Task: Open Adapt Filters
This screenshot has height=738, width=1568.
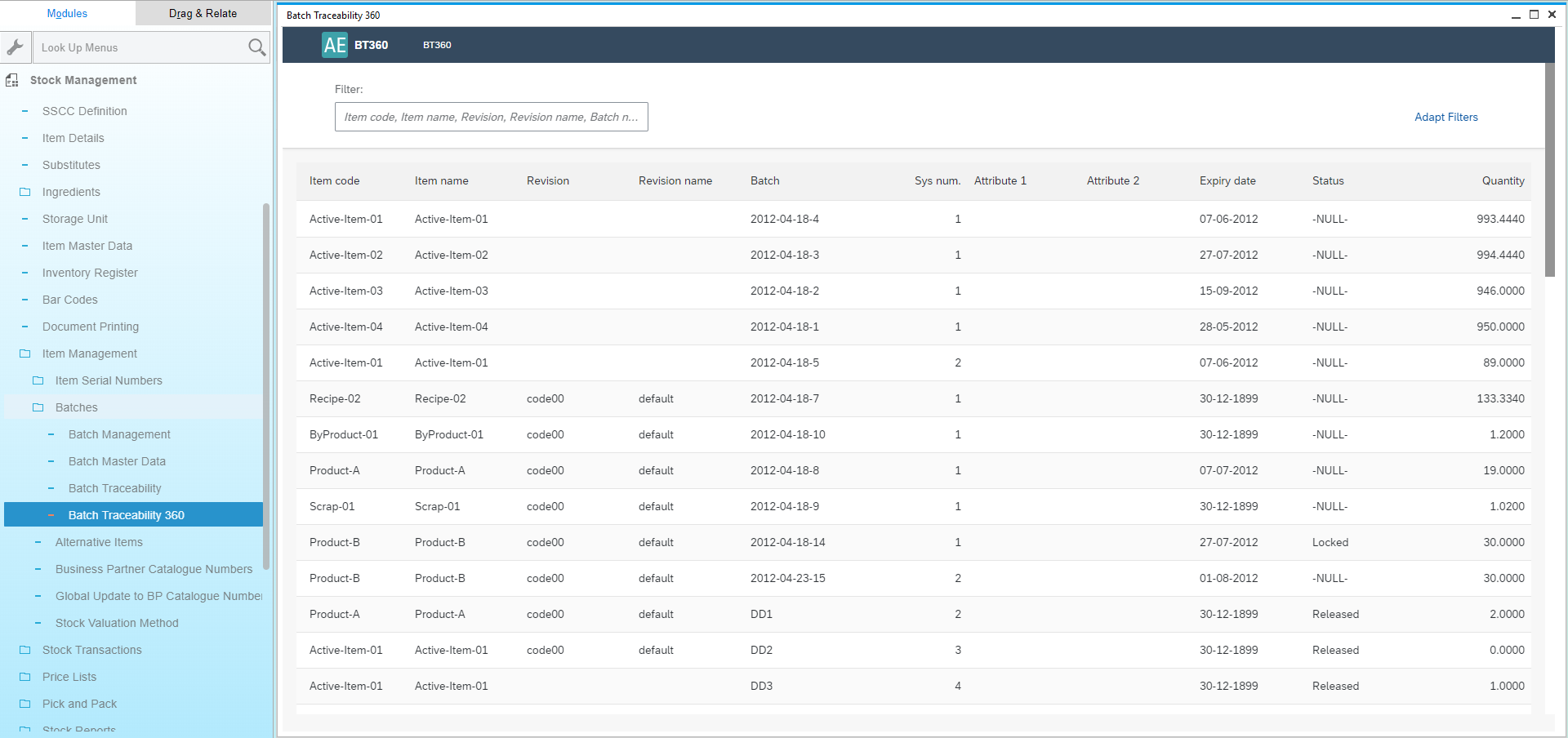Action: [1445, 117]
